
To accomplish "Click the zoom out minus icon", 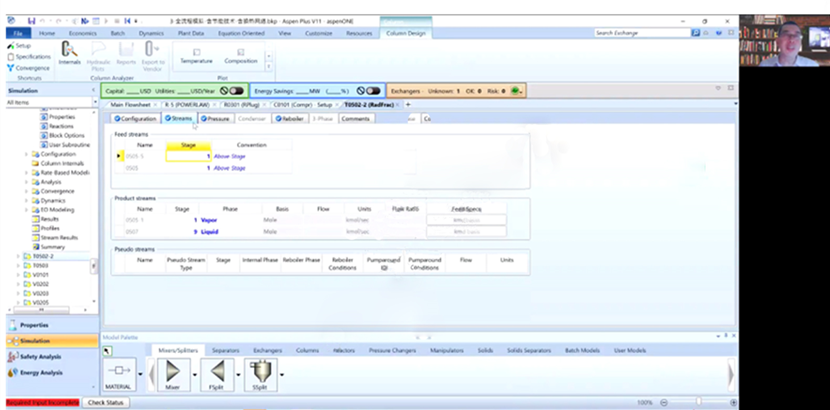I will (x=664, y=403).
